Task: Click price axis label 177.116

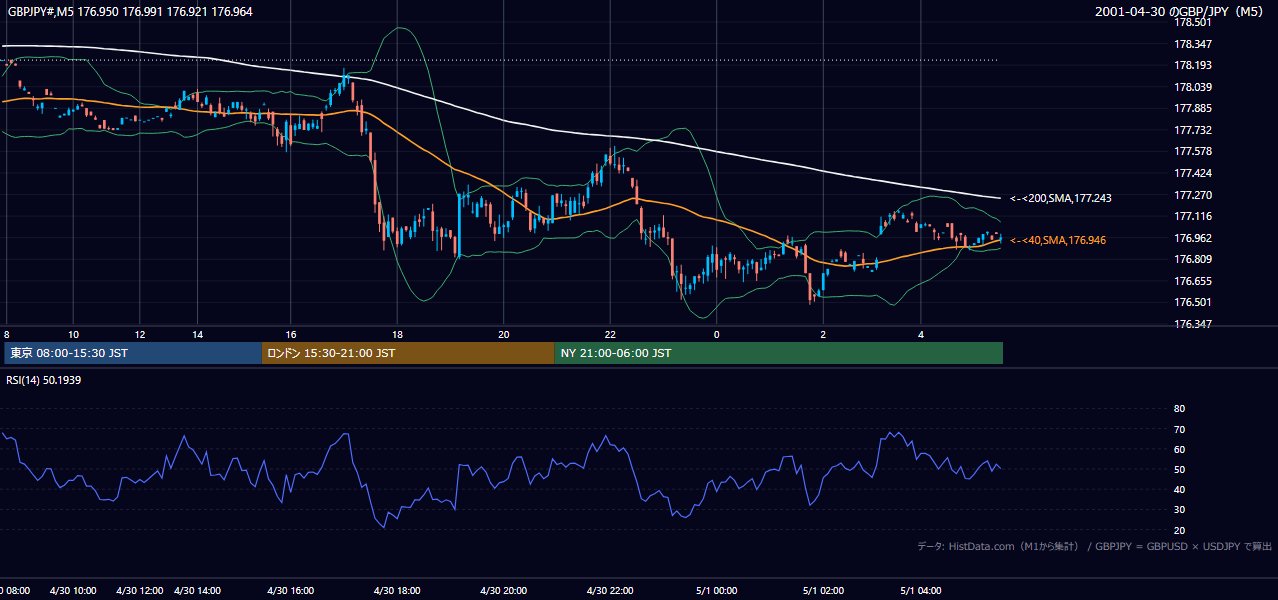Action: 1192,216
